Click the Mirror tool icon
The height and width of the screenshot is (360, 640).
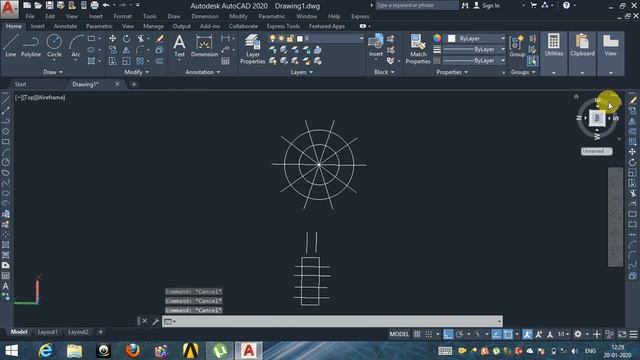[127, 50]
